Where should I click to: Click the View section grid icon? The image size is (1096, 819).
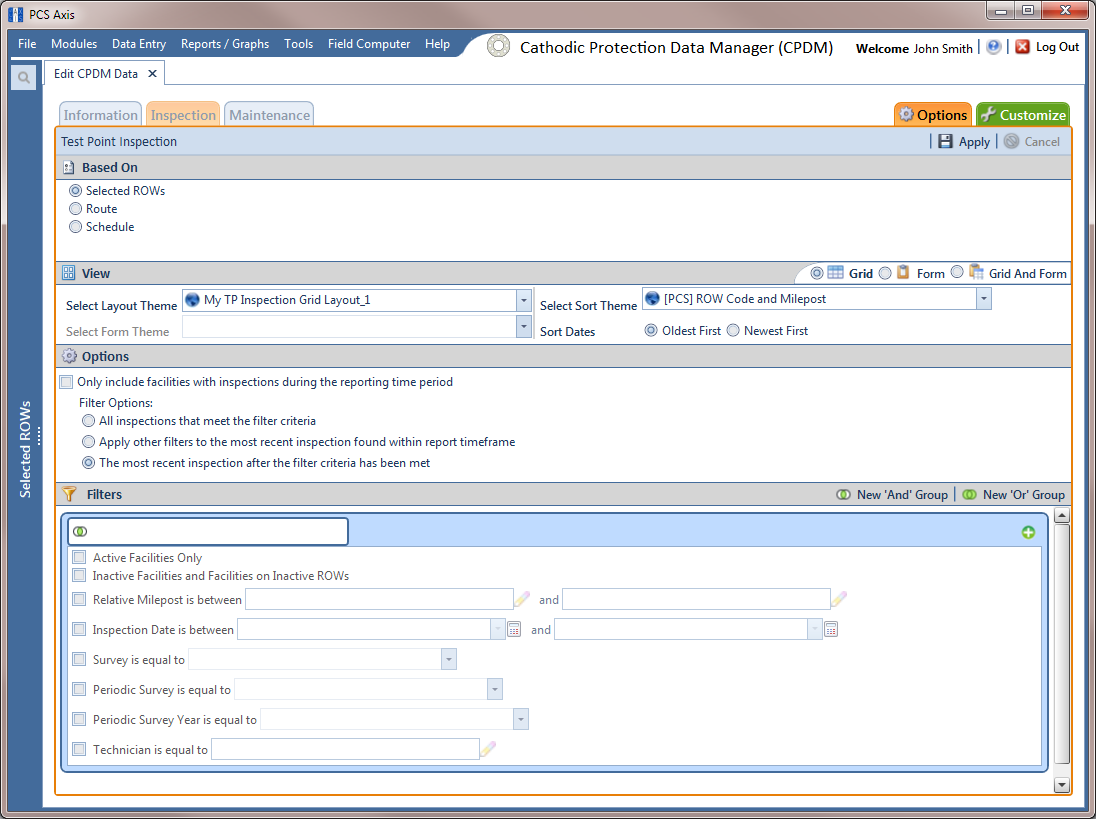coord(68,273)
